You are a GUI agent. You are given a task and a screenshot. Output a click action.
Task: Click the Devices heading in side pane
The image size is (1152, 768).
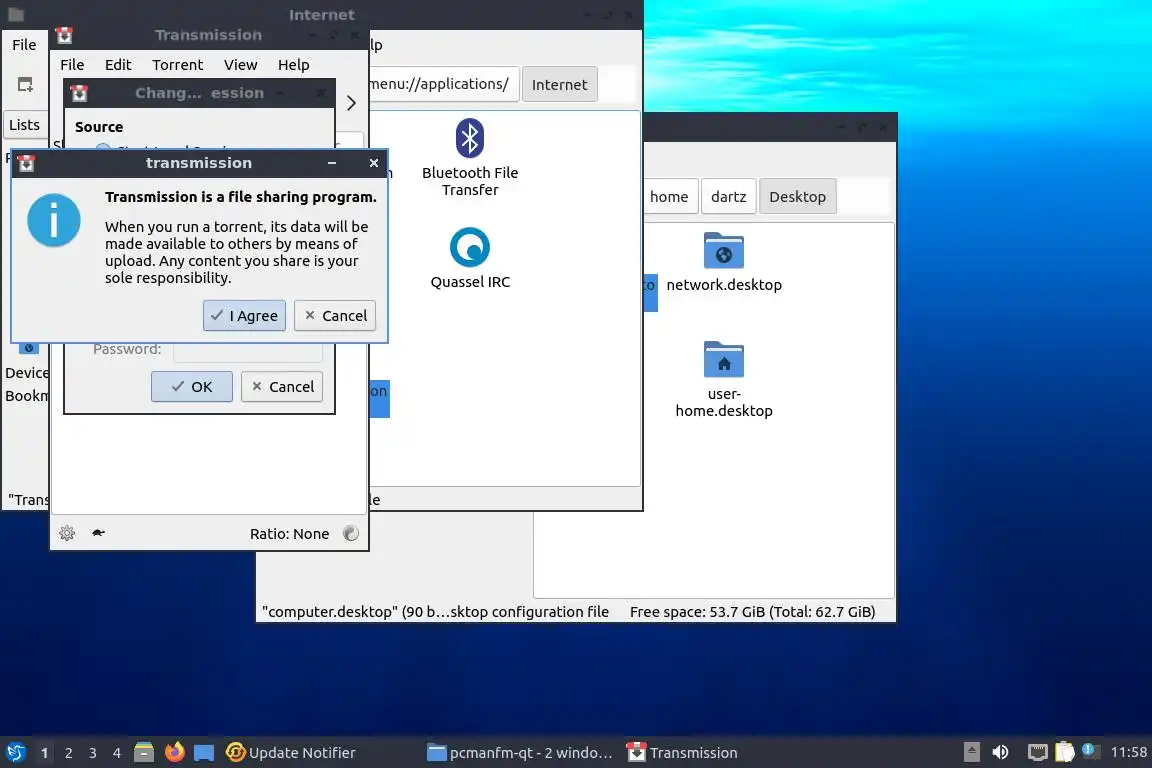click(x=26, y=373)
